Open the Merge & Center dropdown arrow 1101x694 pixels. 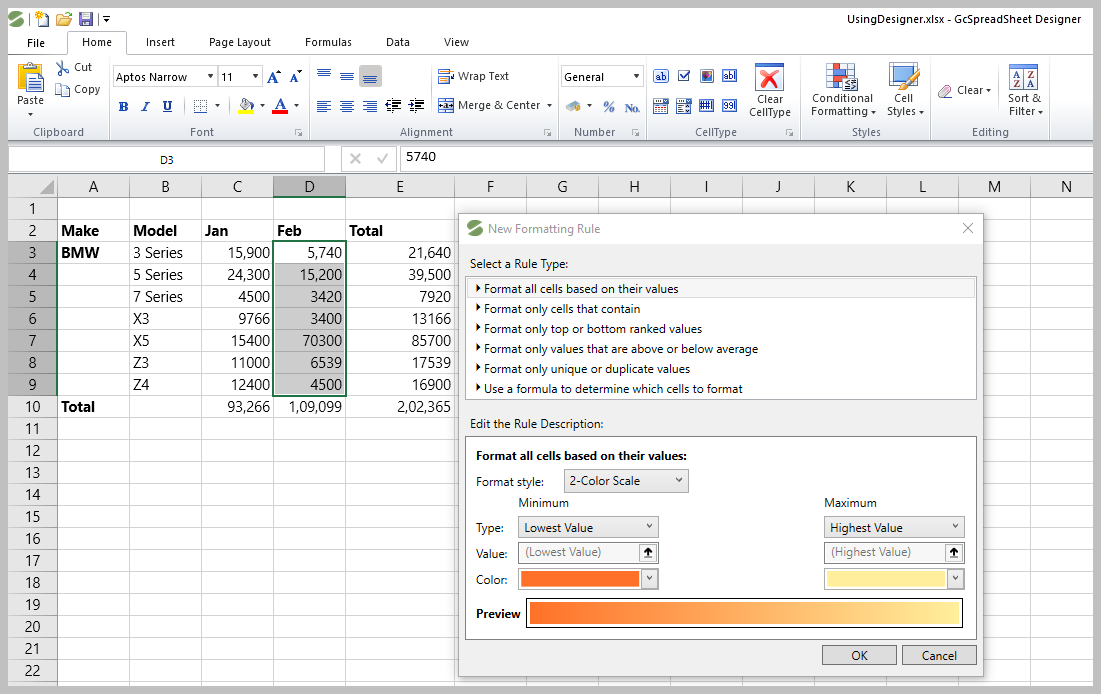[549, 106]
